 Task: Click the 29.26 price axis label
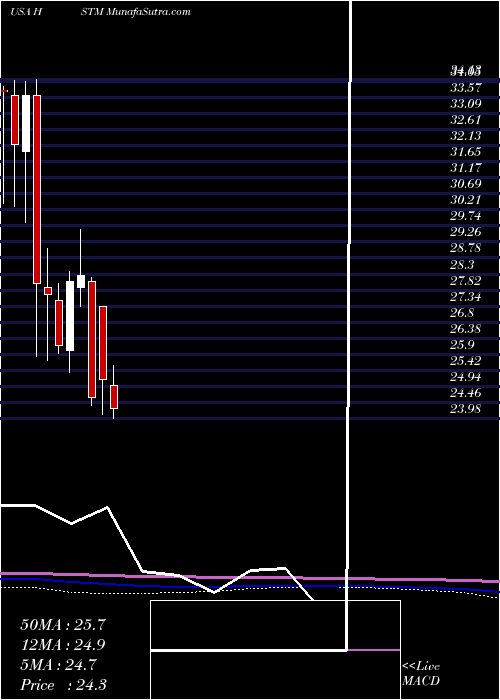coord(465,233)
